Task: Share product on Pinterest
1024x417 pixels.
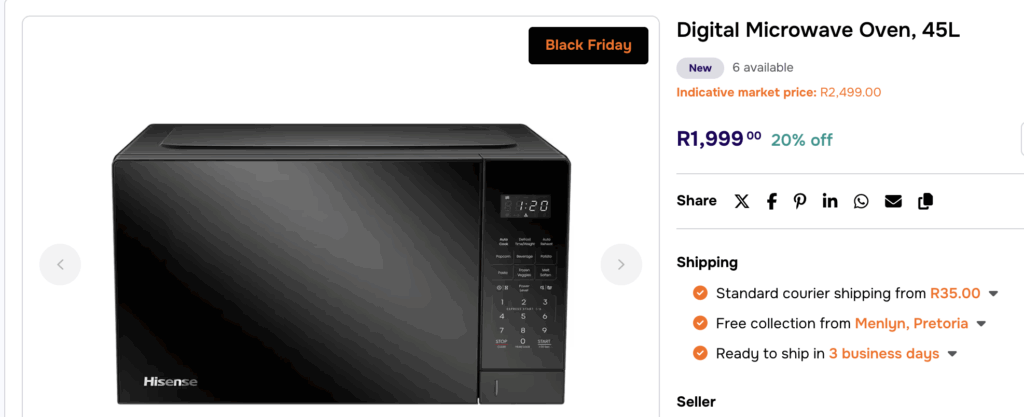Action: (x=800, y=201)
